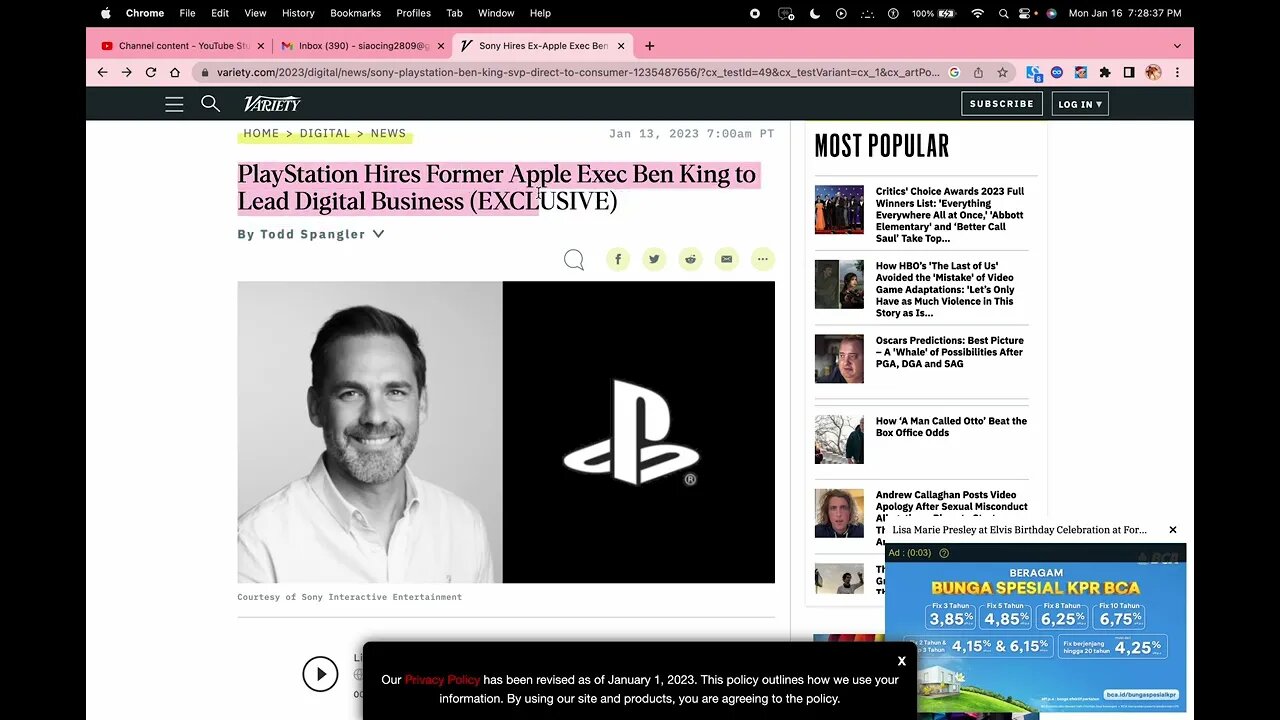This screenshot has width=1280, height=720.
Task: Close the YouTube Studio tab
Action: click(x=262, y=46)
